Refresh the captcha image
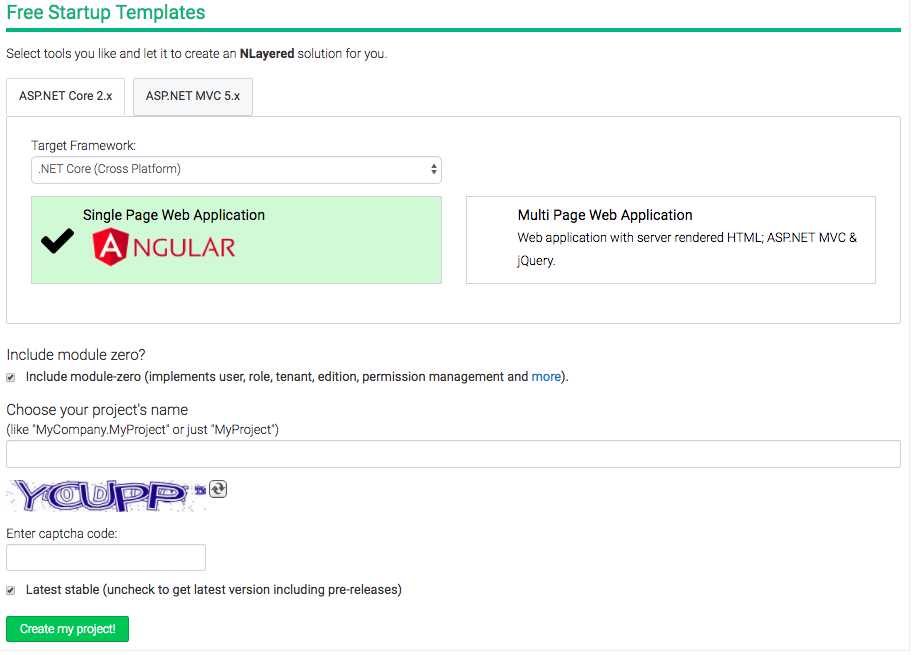914x655 pixels. 218,489
